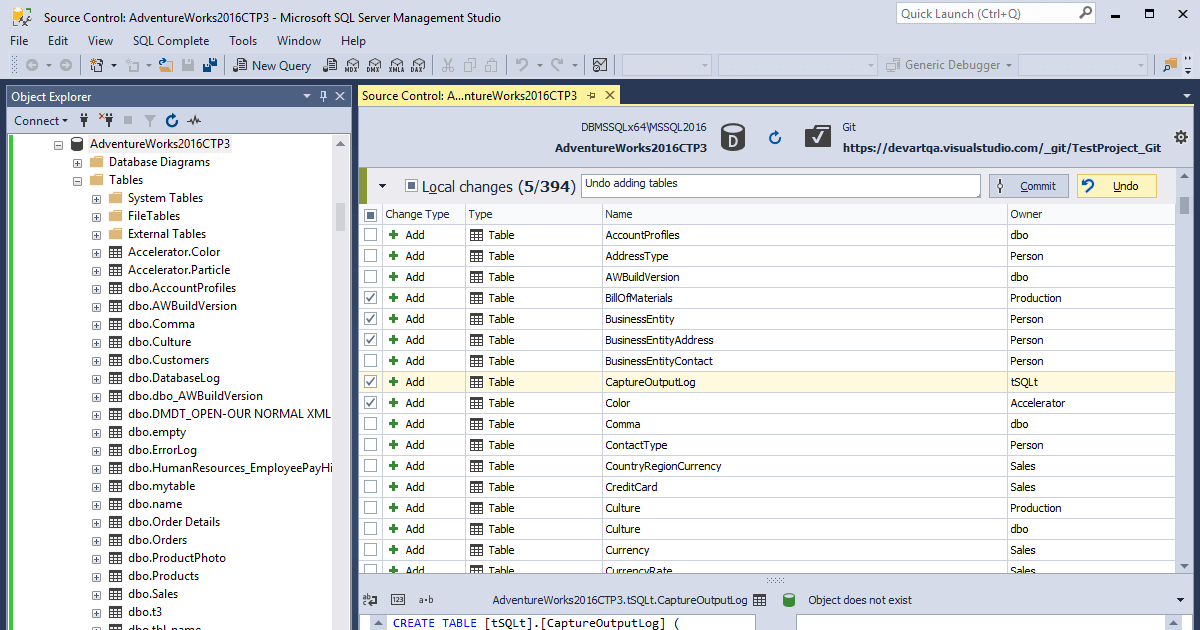Open source control settings with the gear icon
The height and width of the screenshot is (630, 1200).
pos(1181,137)
